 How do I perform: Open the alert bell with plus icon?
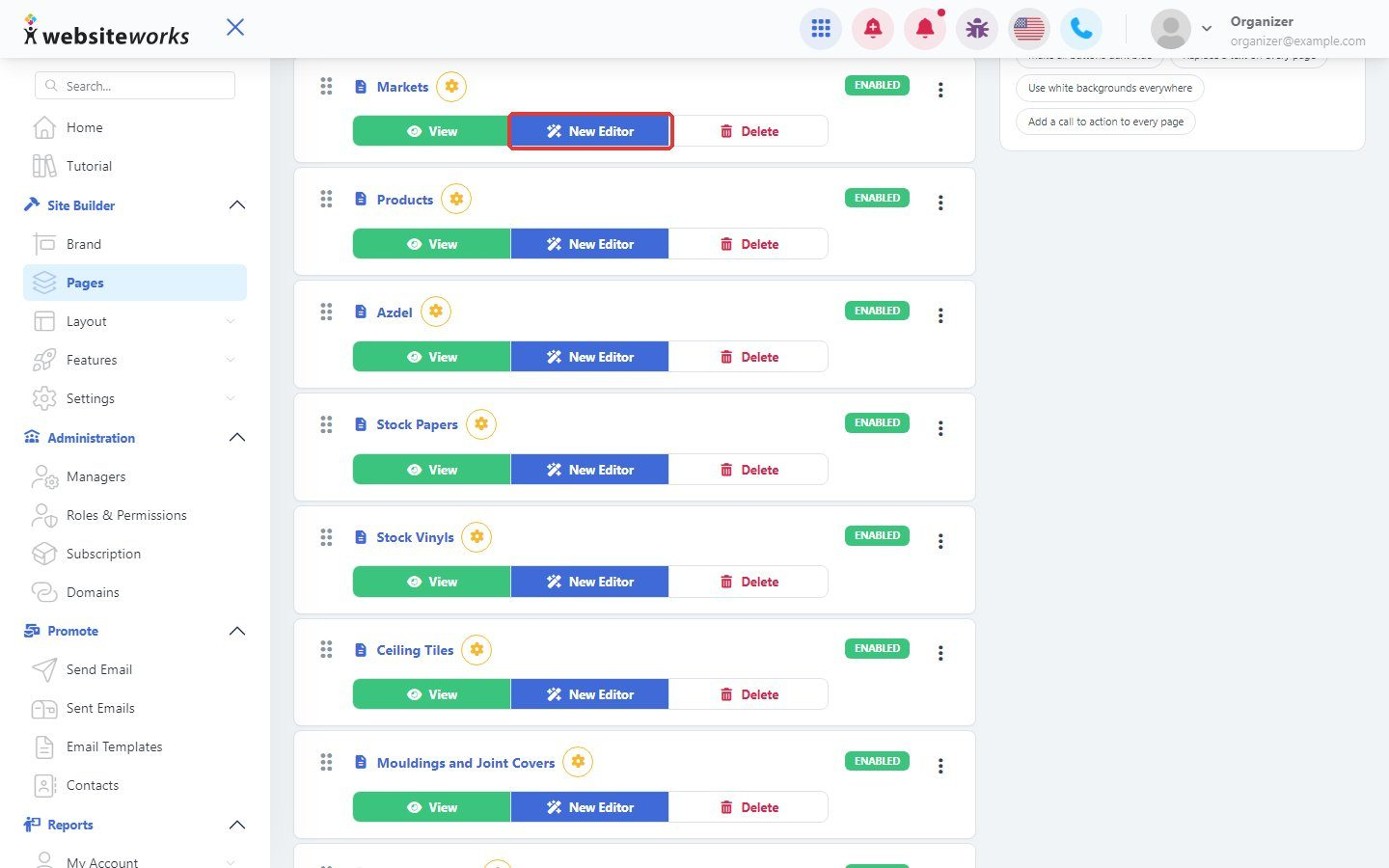click(873, 29)
